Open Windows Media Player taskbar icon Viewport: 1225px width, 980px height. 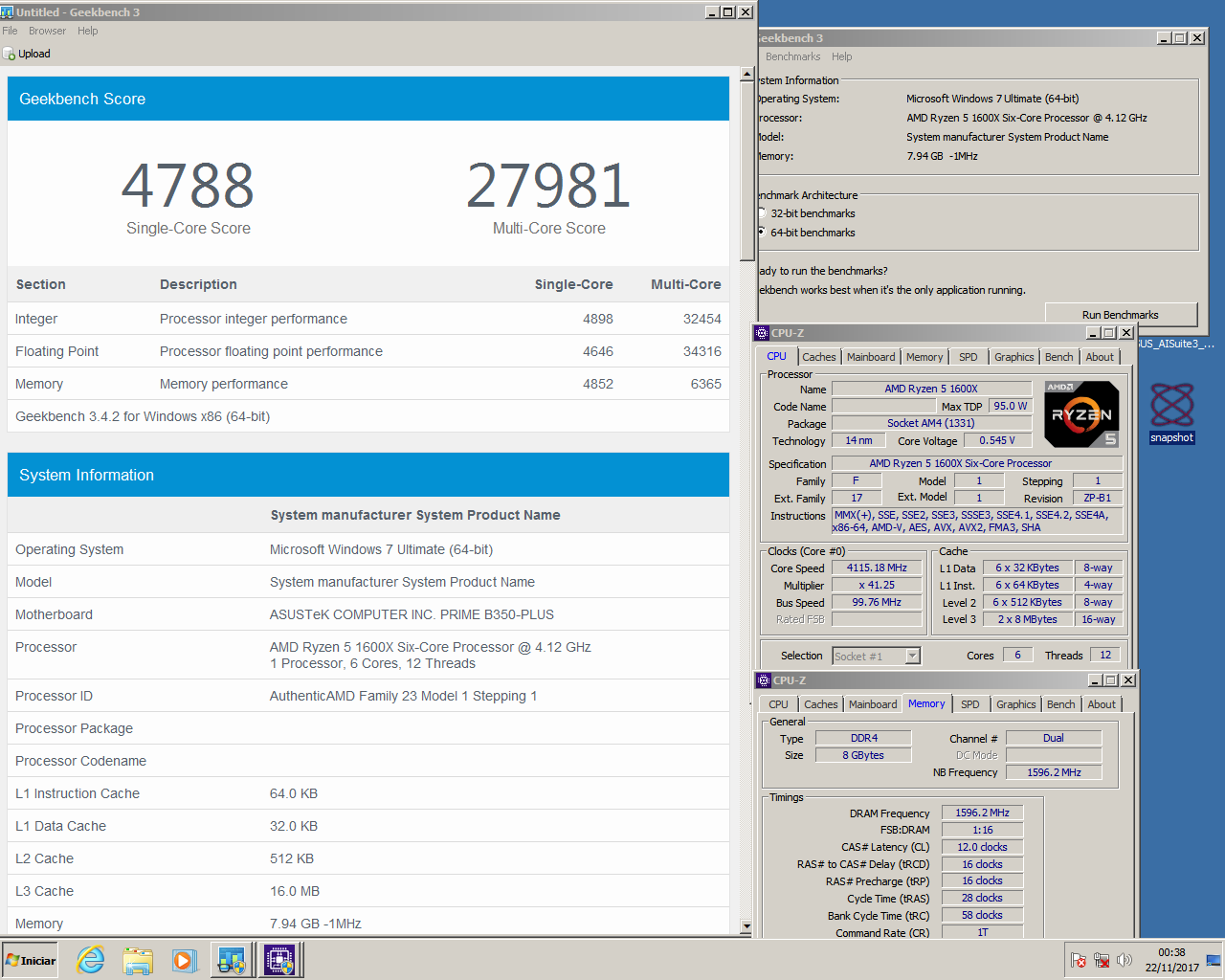(x=184, y=960)
